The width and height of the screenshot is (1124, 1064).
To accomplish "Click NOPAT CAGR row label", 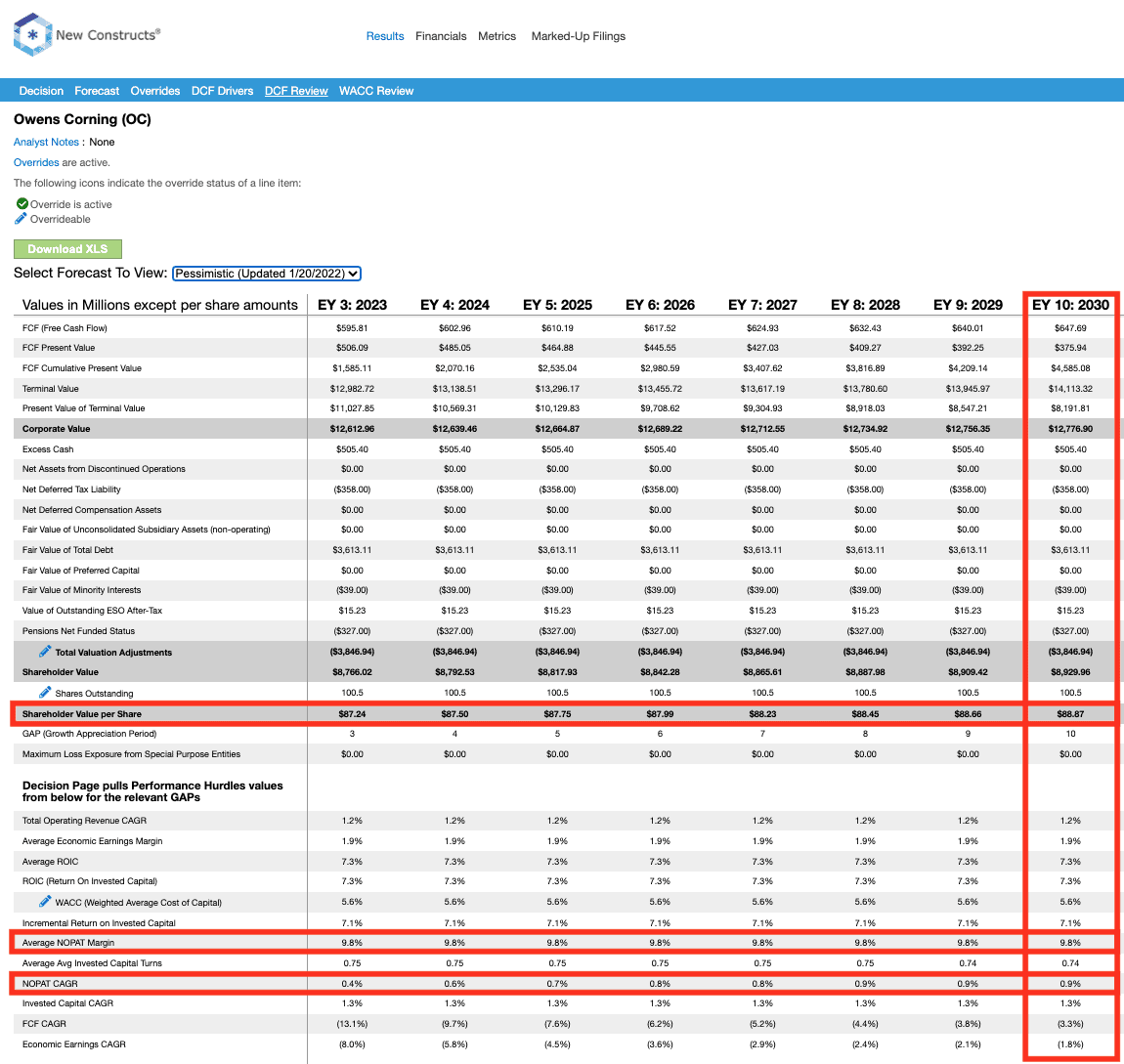I will pos(50,983).
